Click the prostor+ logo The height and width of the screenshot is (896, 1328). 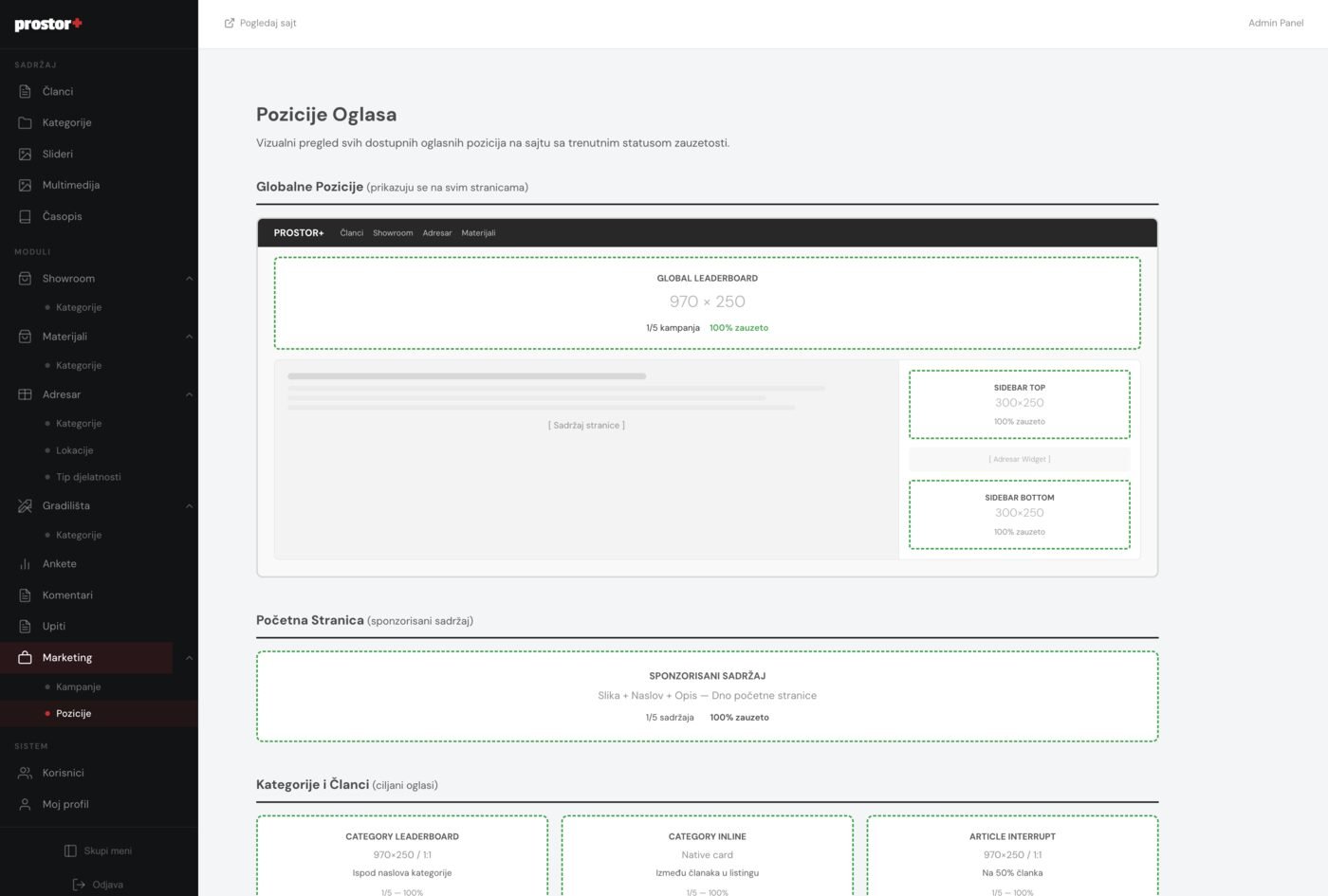click(x=48, y=24)
